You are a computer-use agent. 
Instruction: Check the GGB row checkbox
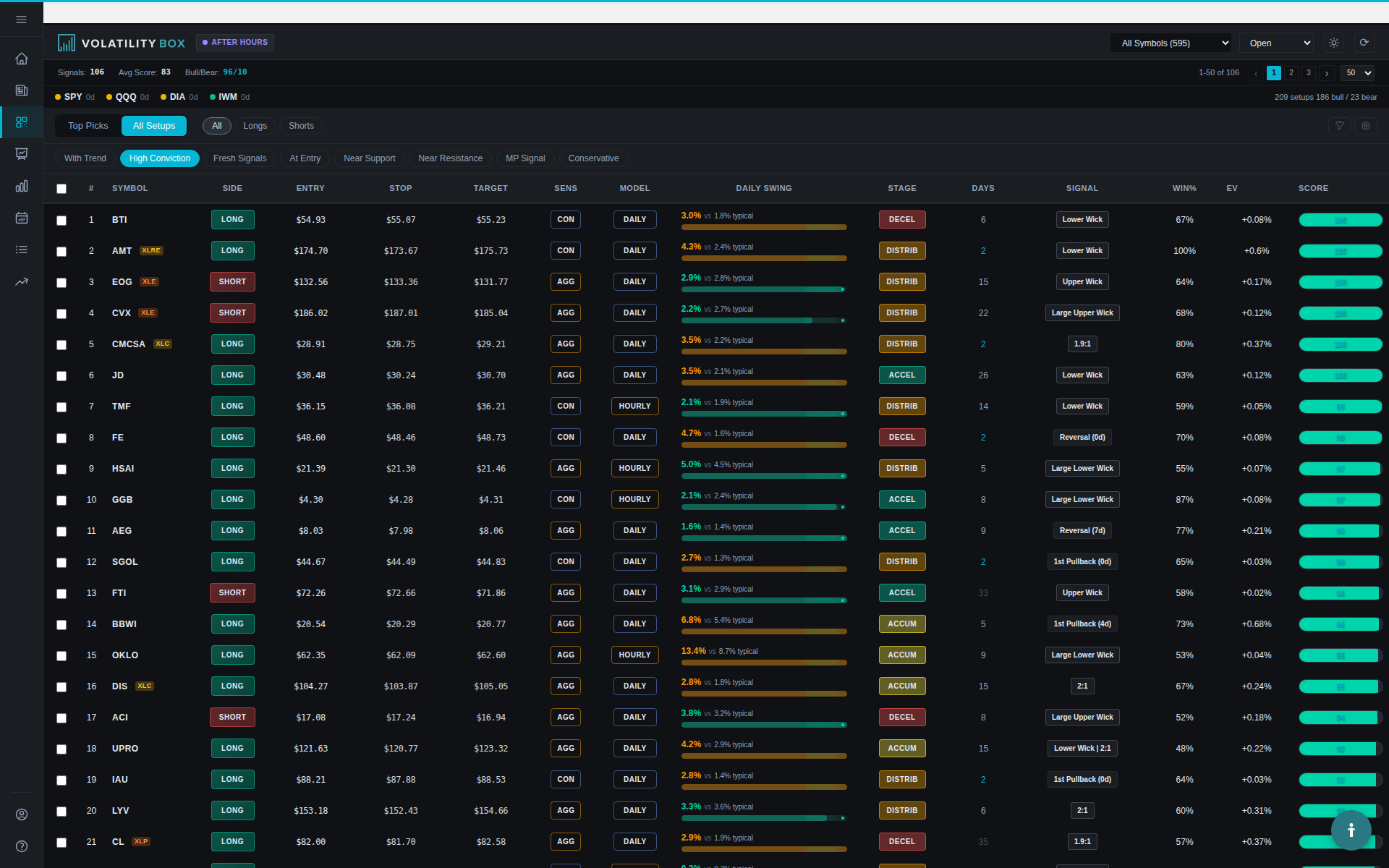pos(61,501)
